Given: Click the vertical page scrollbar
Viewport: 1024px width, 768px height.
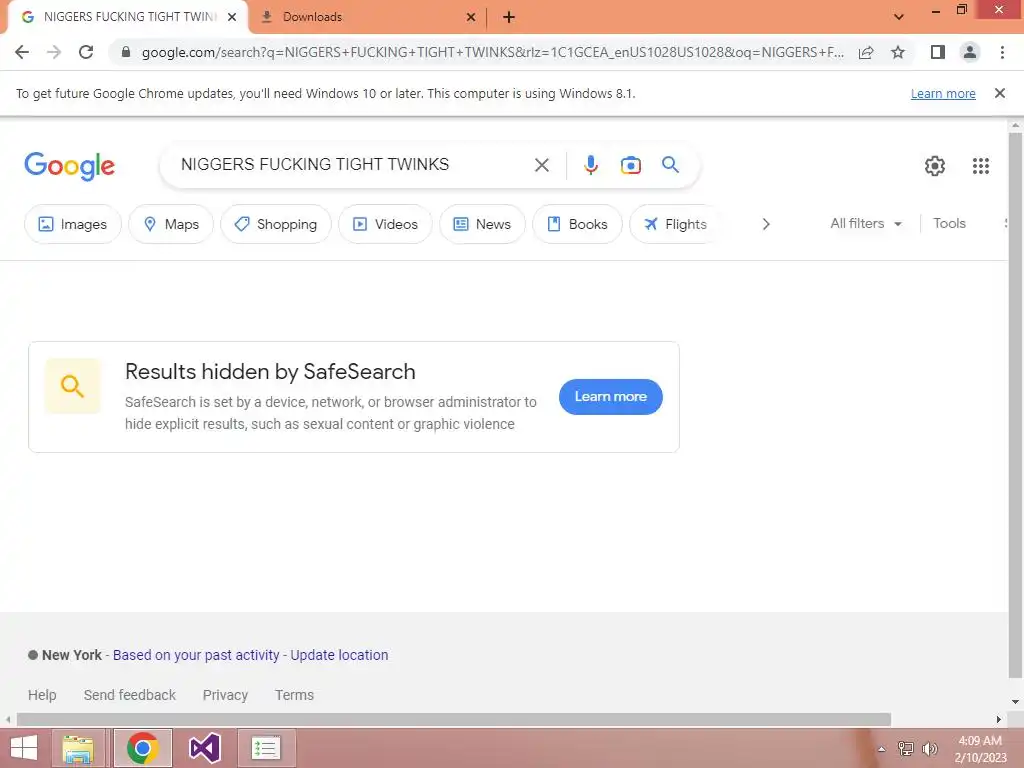Looking at the screenshot, I should pos(1015,405).
